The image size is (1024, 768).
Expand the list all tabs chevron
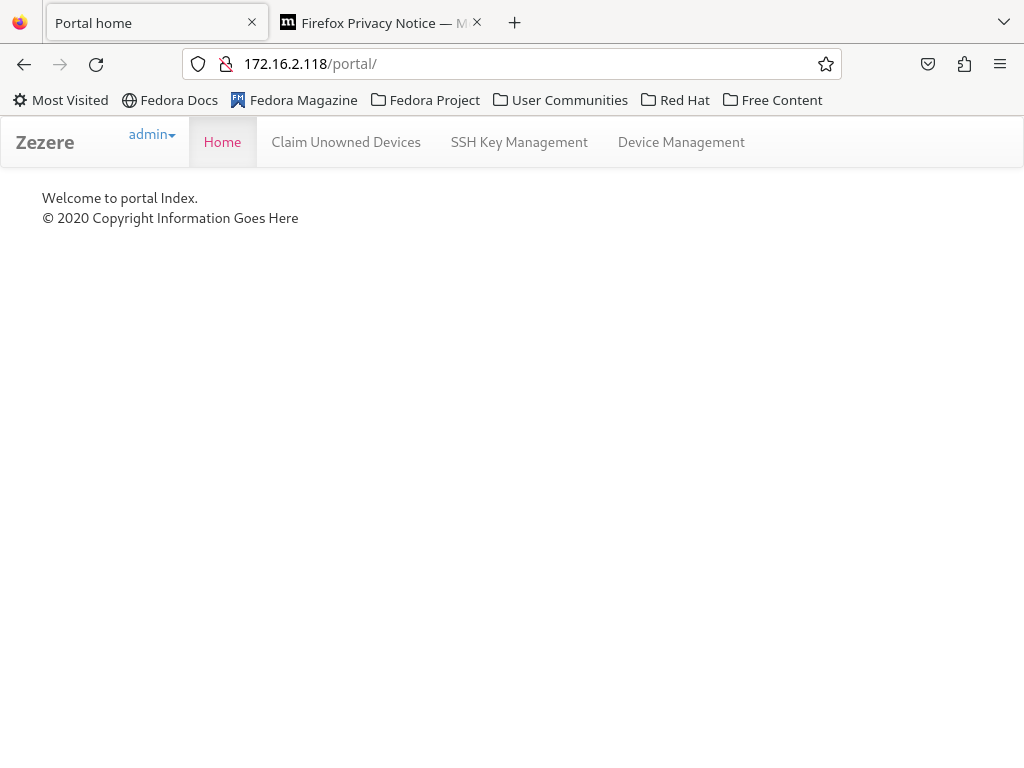coord(1004,22)
